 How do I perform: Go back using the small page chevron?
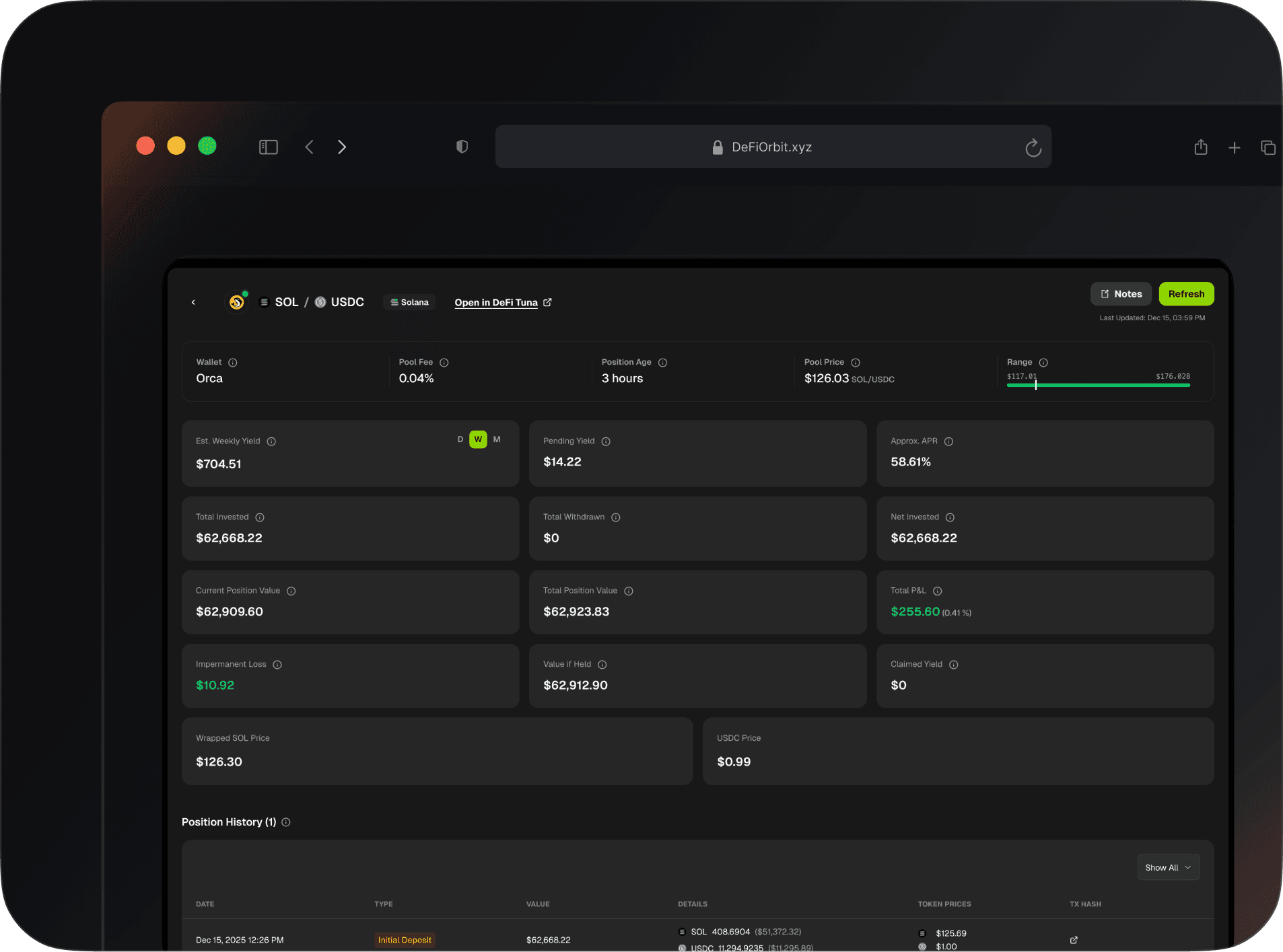pyautogui.click(x=193, y=302)
